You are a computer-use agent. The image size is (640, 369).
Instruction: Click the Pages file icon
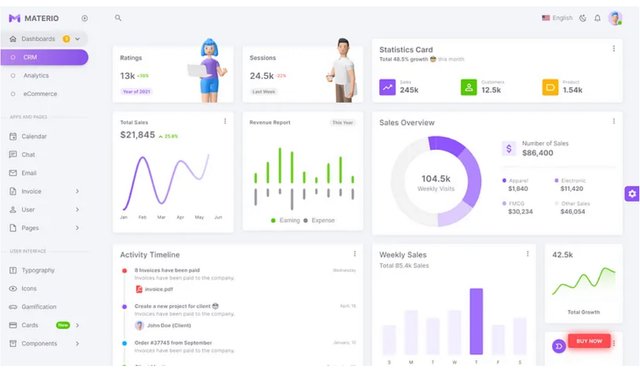coord(13,228)
